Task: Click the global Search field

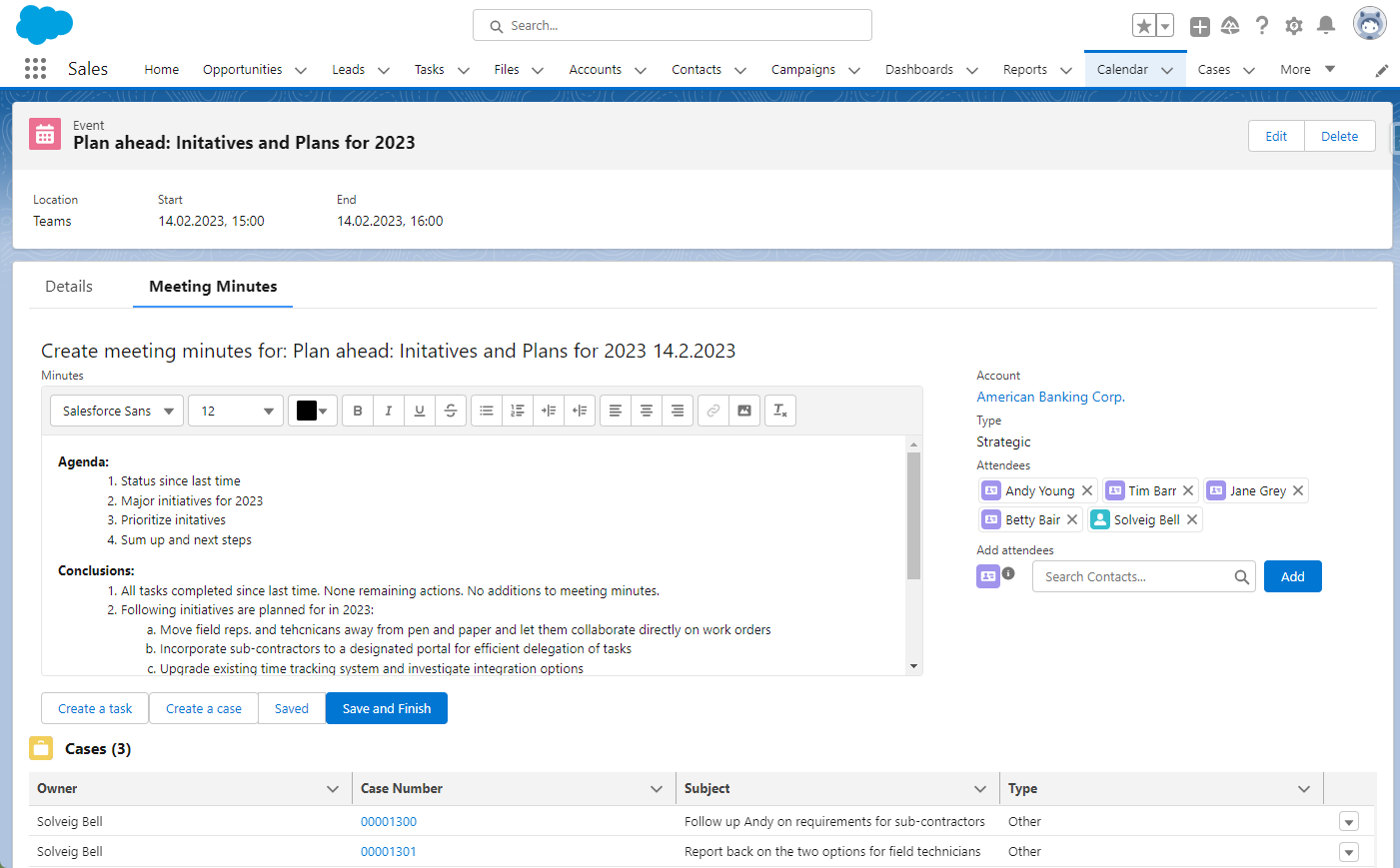Action: click(x=673, y=25)
